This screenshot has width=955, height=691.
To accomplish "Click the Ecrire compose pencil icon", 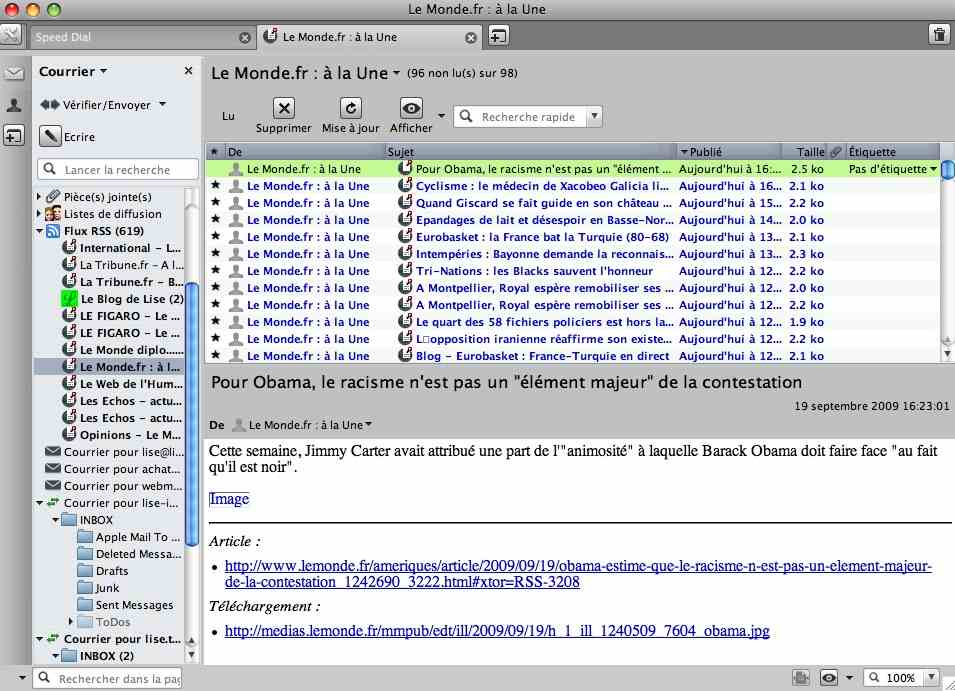I will click(50, 136).
